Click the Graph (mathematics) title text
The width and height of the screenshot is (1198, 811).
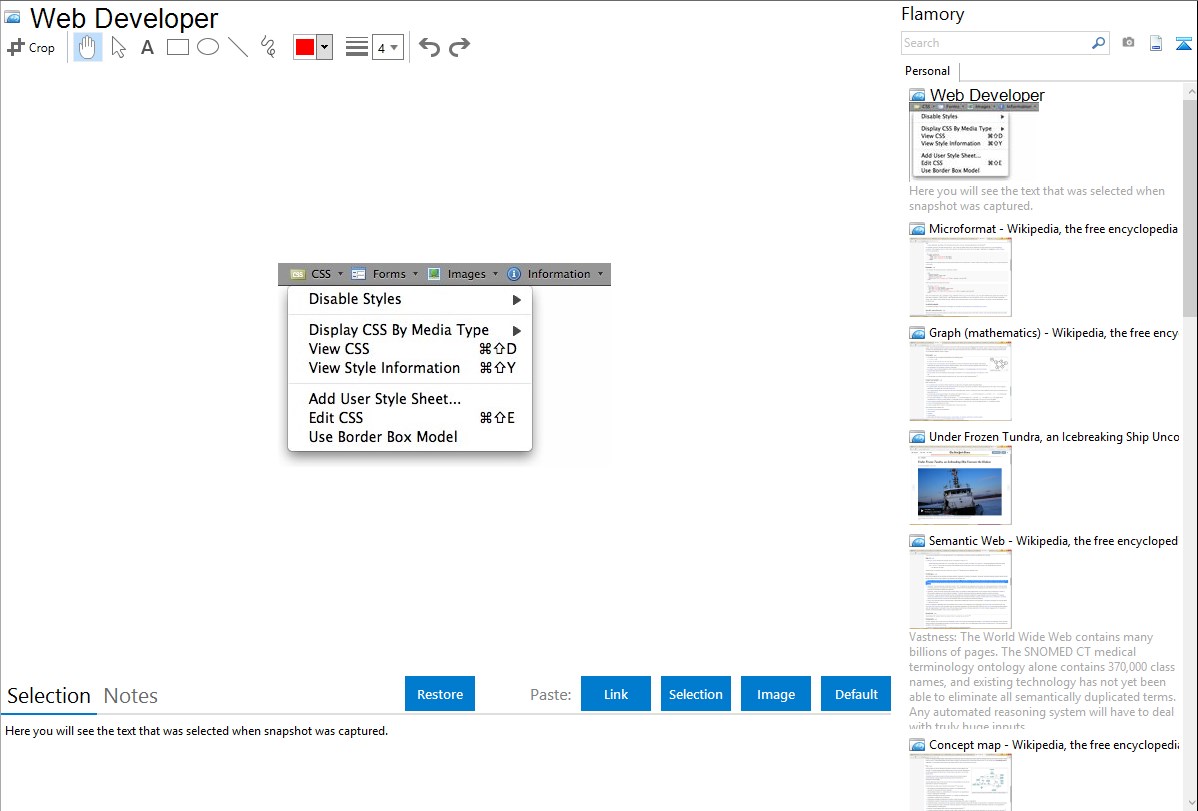1053,333
